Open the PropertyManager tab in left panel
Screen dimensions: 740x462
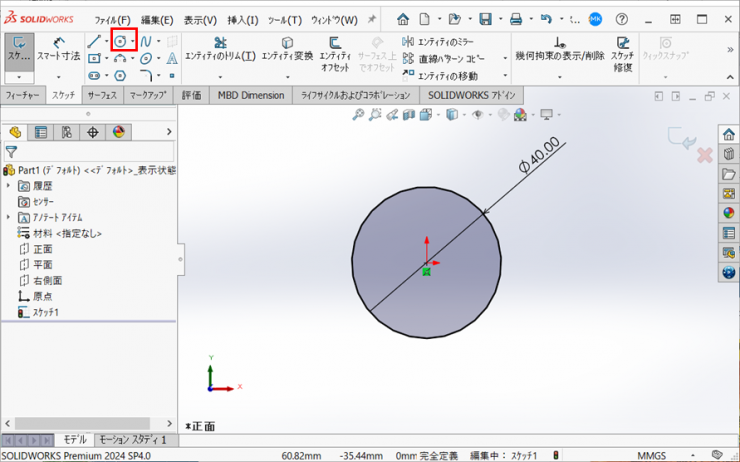[41, 132]
